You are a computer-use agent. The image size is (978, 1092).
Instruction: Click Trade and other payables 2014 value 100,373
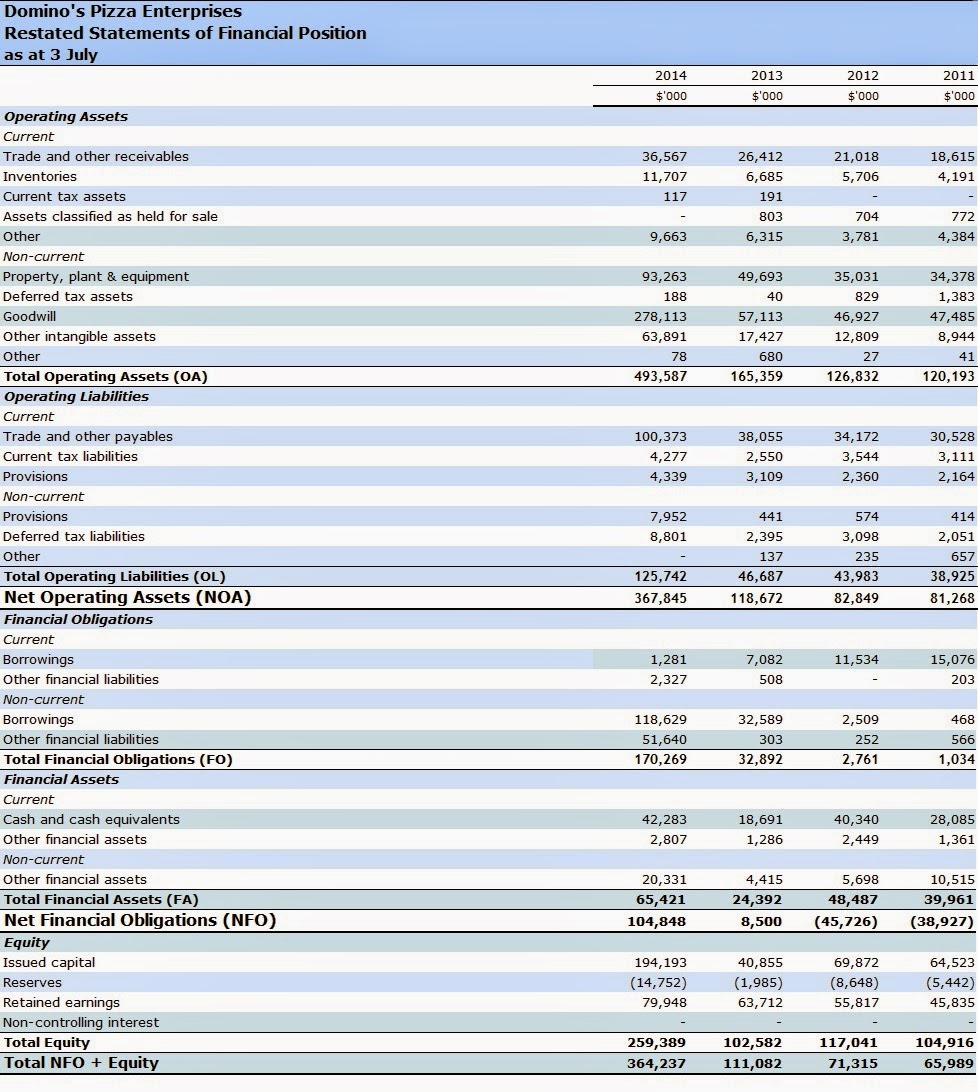pyautogui.click(x=660, y=436)
